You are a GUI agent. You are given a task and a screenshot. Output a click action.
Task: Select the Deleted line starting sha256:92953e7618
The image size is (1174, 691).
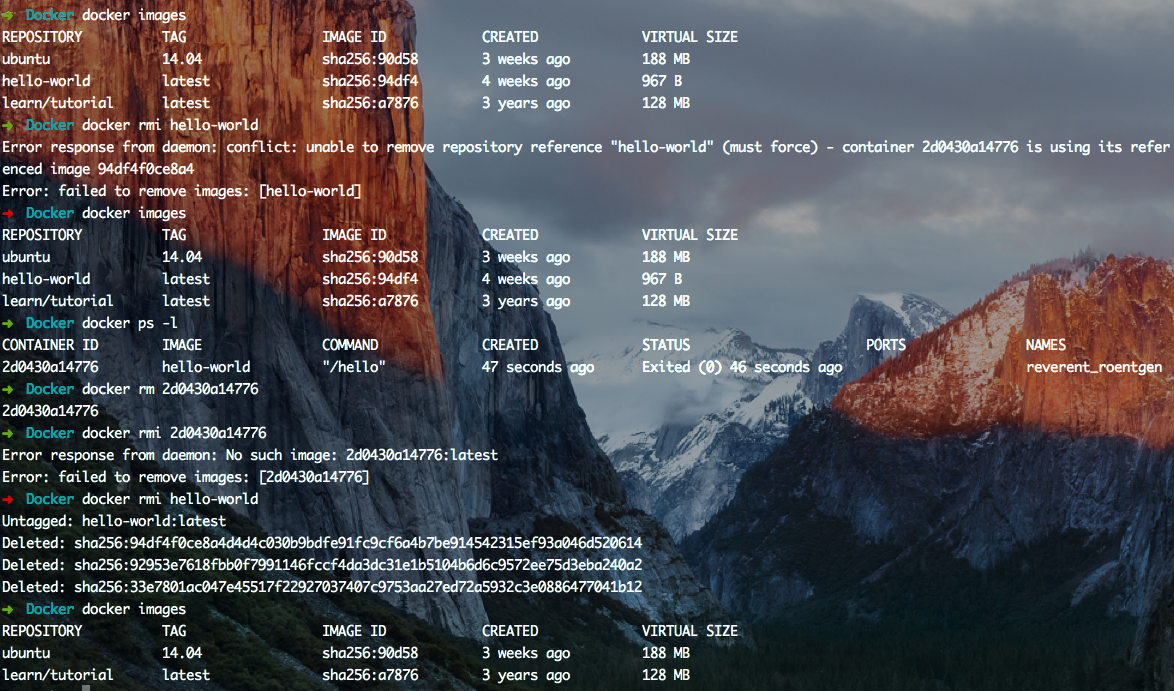coord(322,564)
